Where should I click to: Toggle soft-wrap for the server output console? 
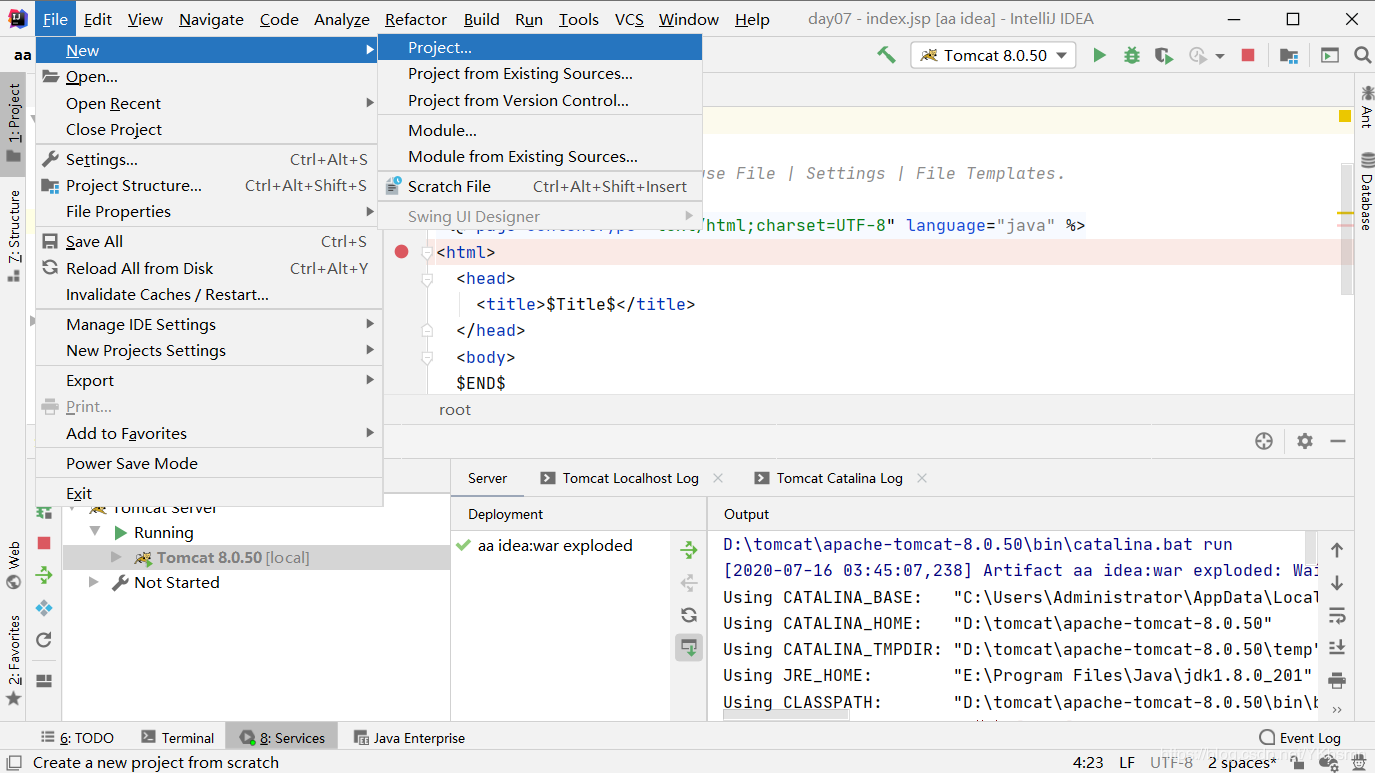point(1337,615)
